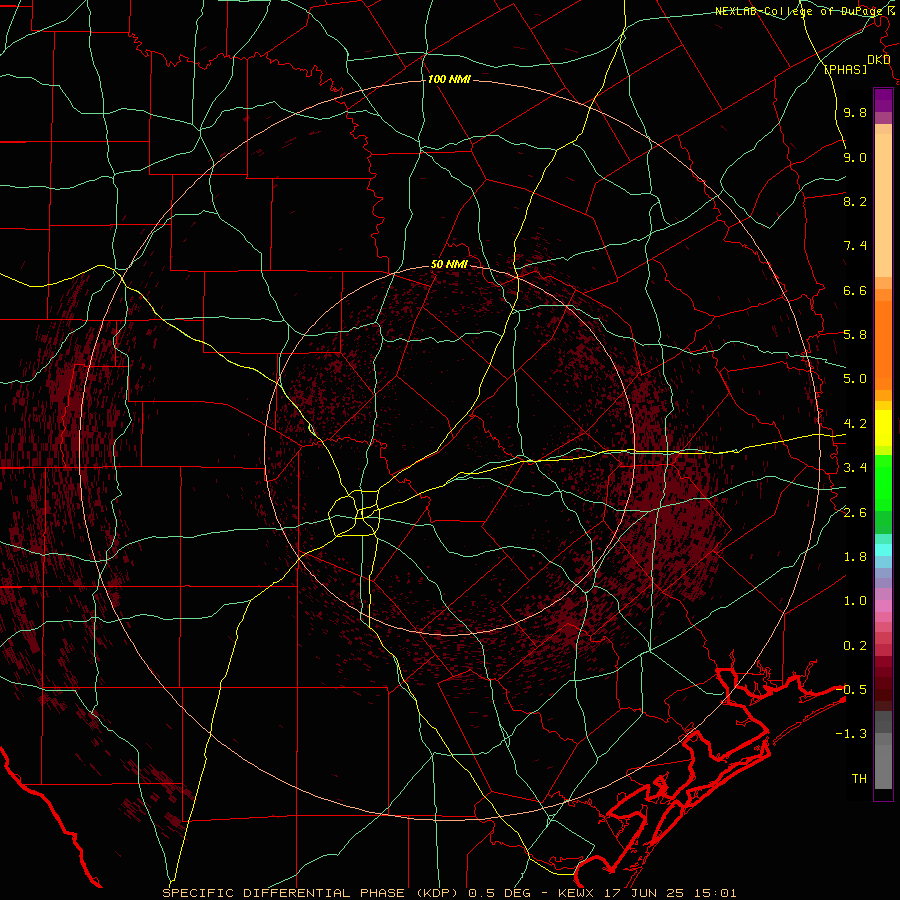The width and height of the screenshot is (900, 900).
Task: Click the 100 NMI range ring label
Action: 449,79
